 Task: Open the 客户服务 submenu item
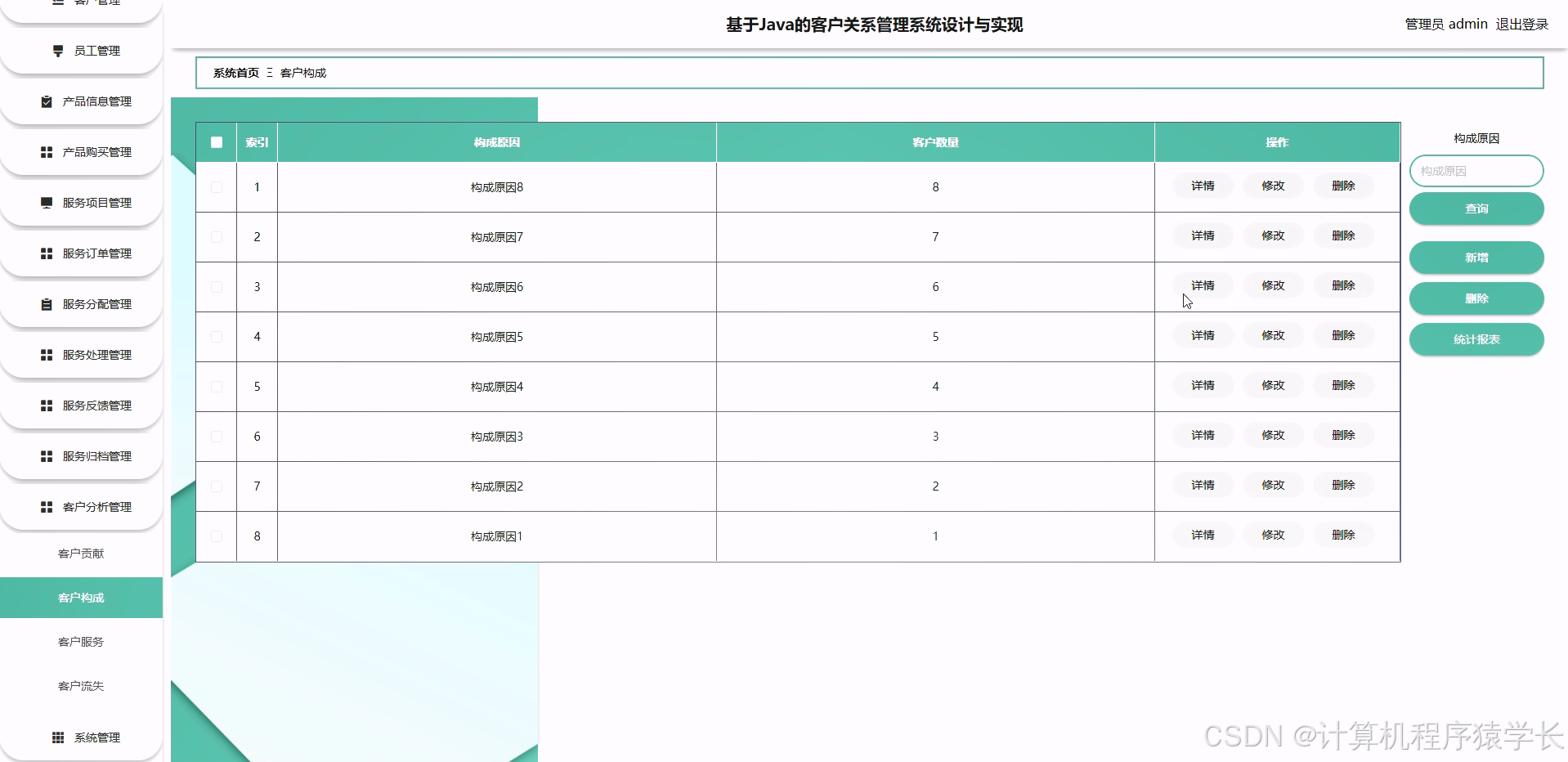pyautogui.click(x=81, y=642)
